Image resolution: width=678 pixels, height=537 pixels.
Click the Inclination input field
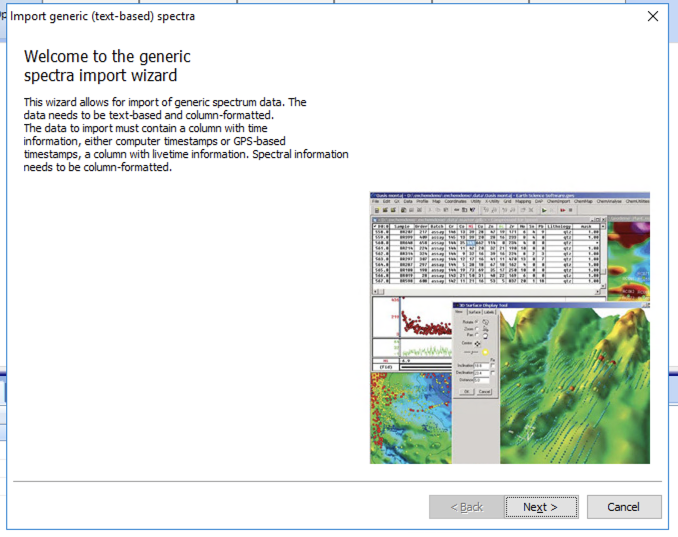(482, 366)
